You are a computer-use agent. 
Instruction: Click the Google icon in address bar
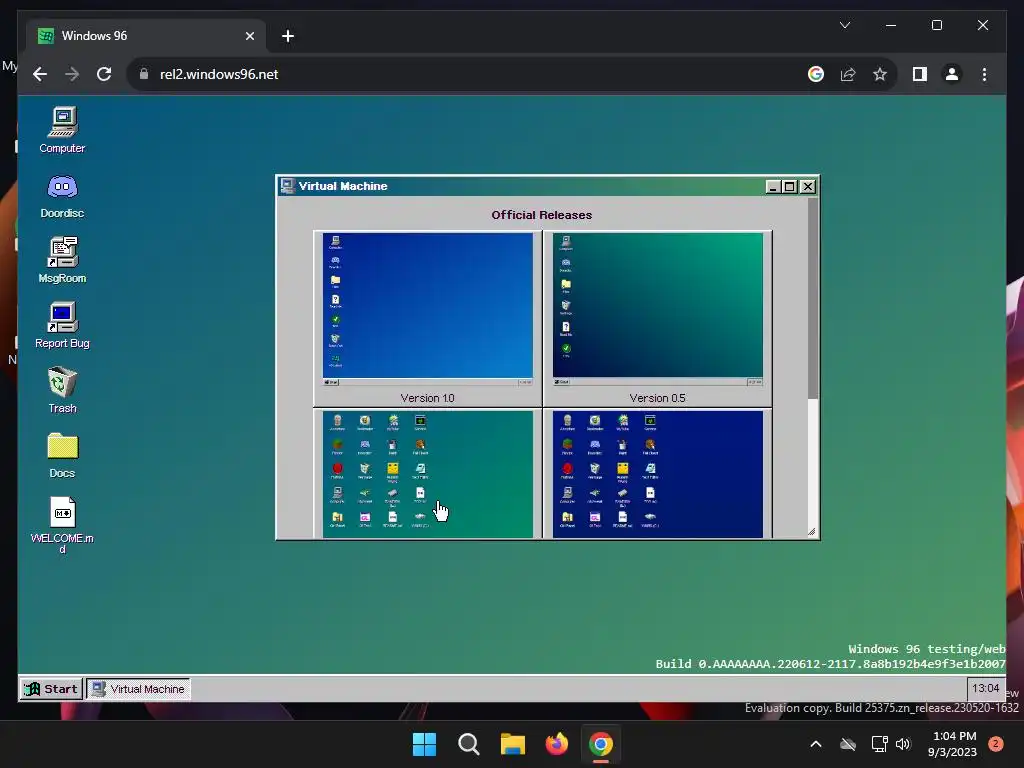816,74
